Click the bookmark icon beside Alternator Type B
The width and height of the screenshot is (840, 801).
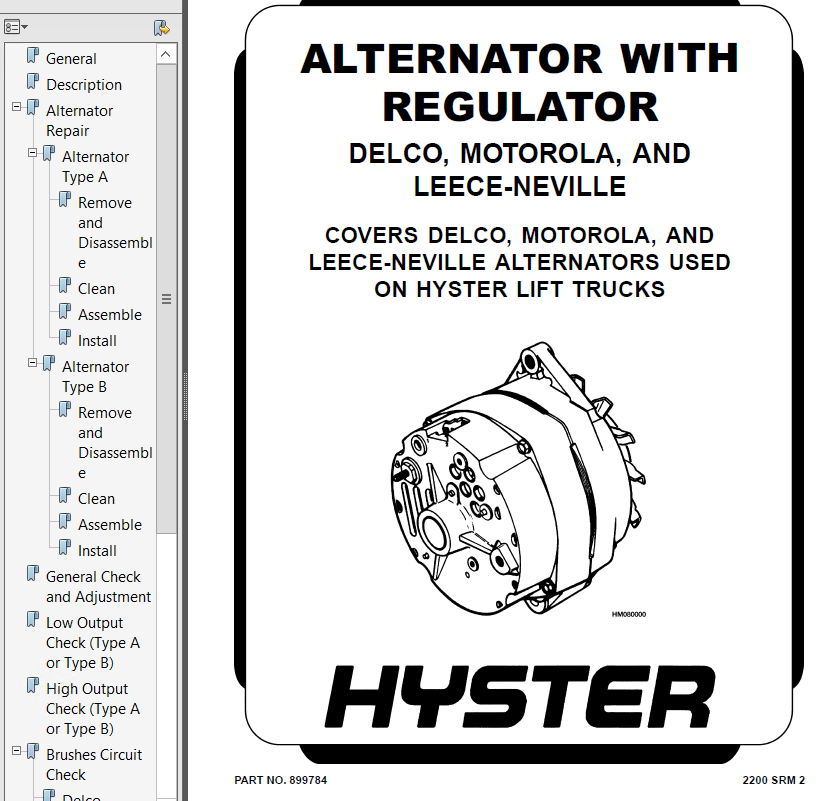49,363
